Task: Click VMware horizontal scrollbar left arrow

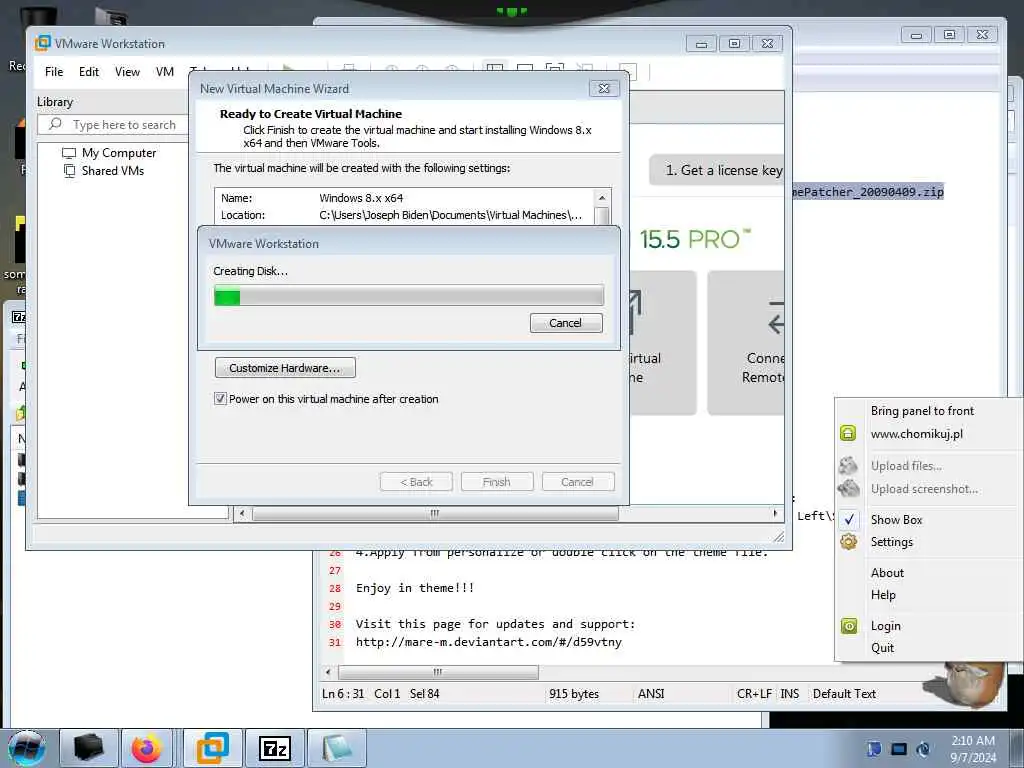Action: coord(242,513)
